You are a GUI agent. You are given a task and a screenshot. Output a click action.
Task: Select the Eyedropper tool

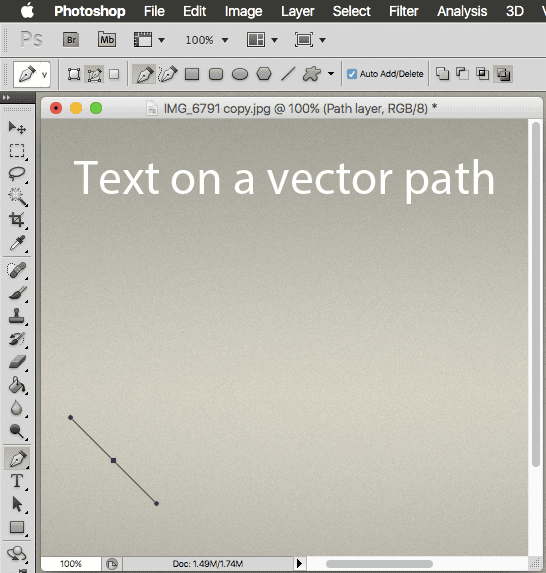tap(17, 243)
